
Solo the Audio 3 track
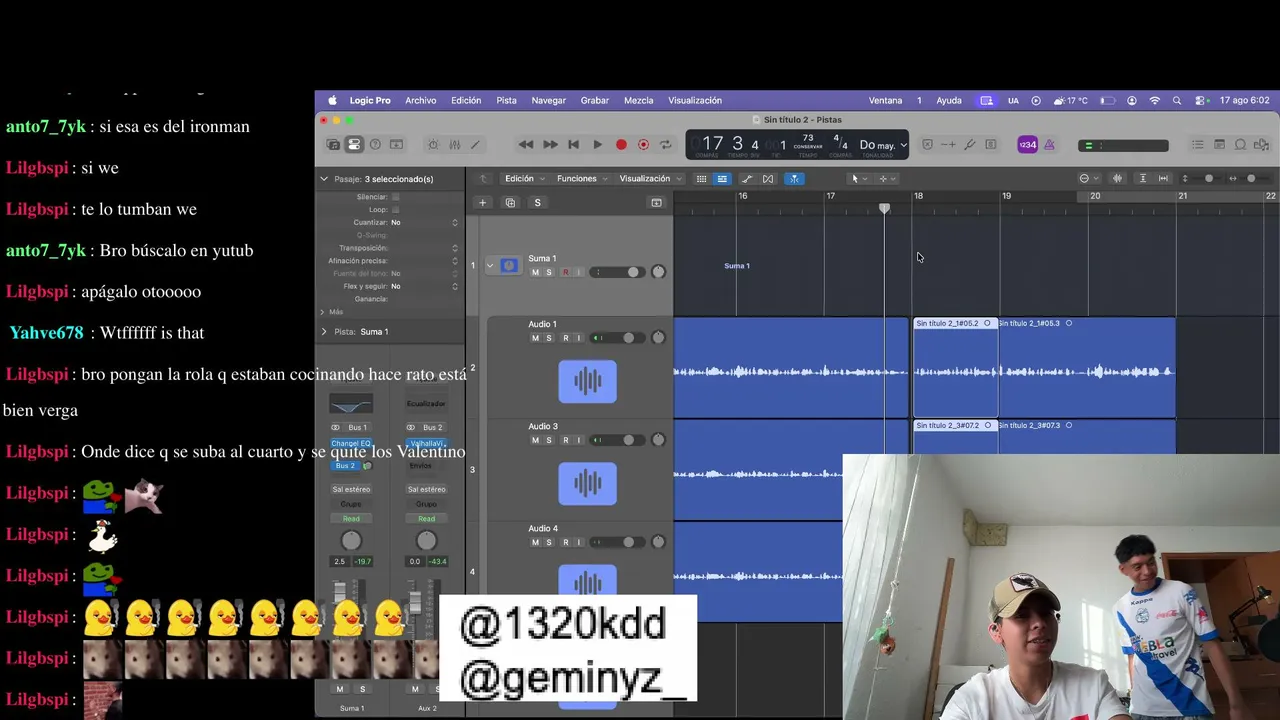click(548, 440)
